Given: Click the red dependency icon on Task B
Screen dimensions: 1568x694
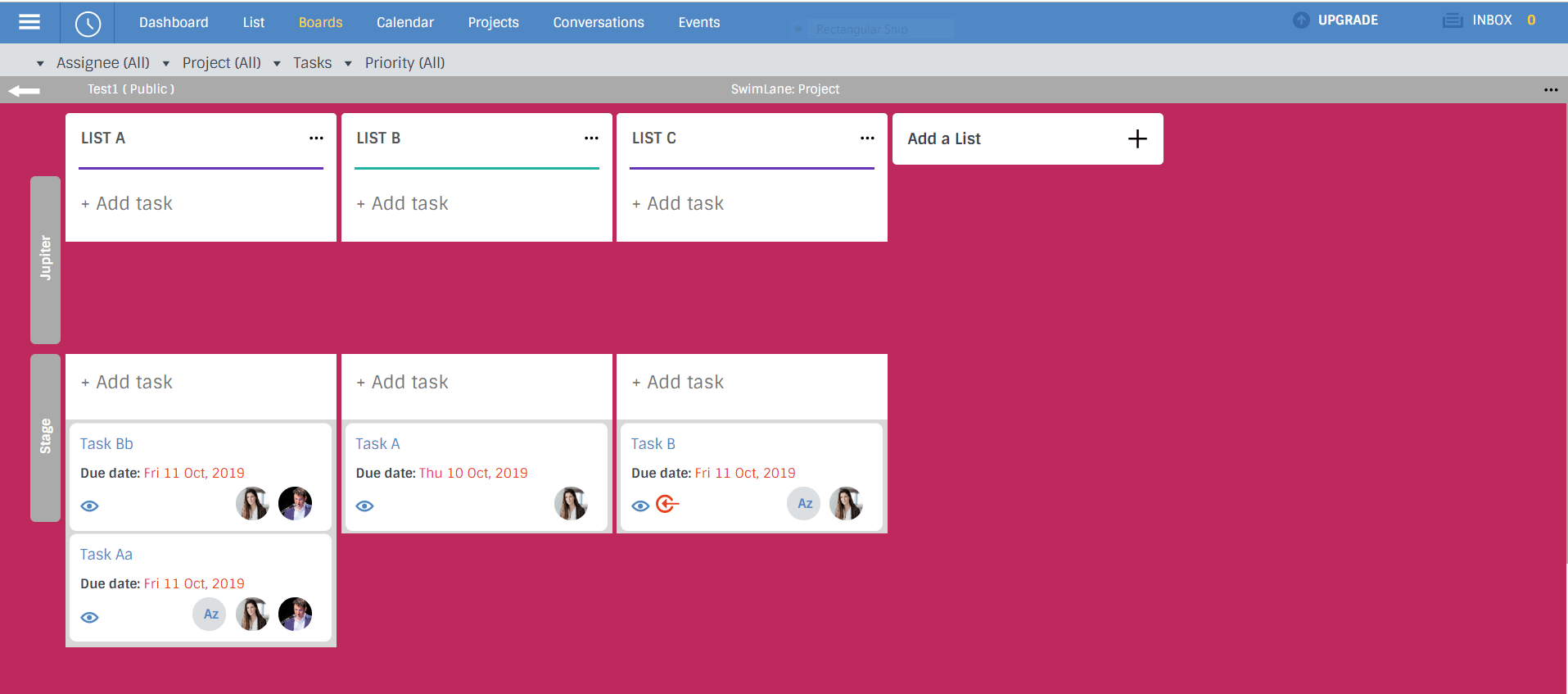Looking at the screenshot, I should tap(667, 504).
